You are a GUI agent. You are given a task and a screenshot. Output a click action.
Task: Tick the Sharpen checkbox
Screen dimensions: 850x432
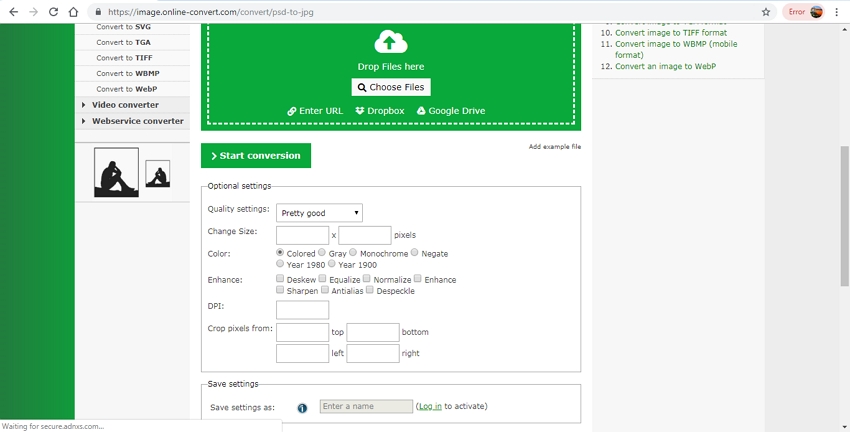[280, 290]
